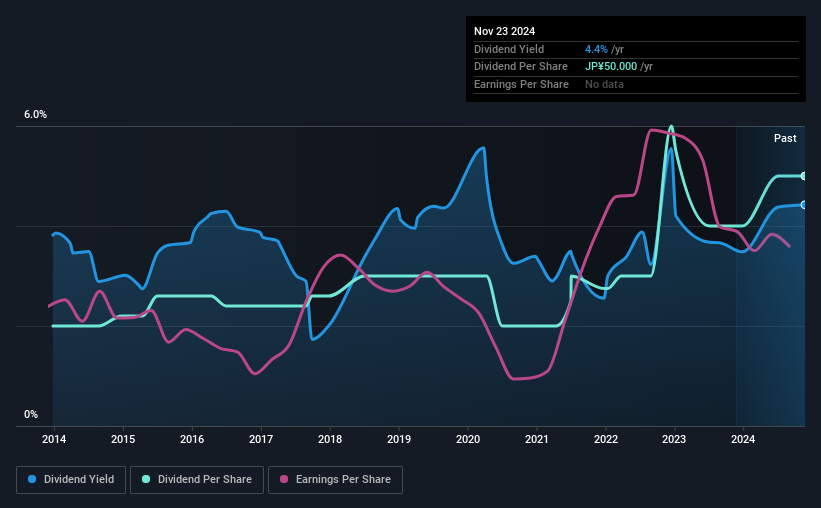Click the 2017 x-axis label

(261, 439)
